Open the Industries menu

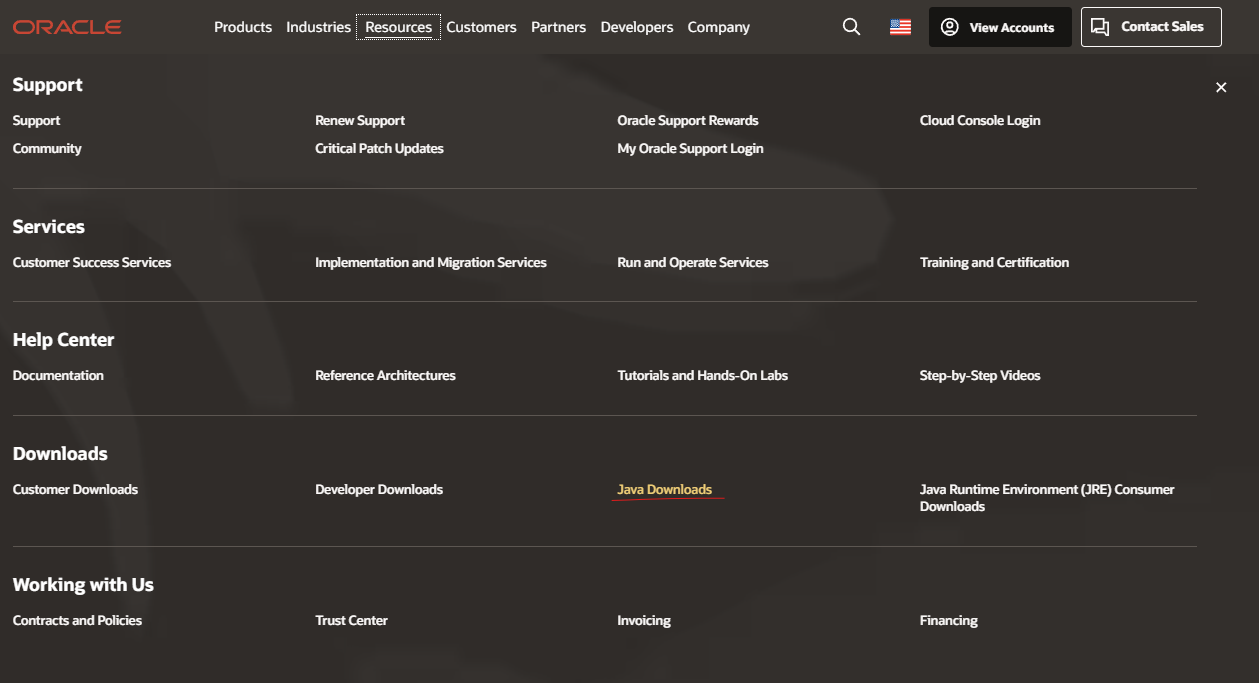[319, 27]
